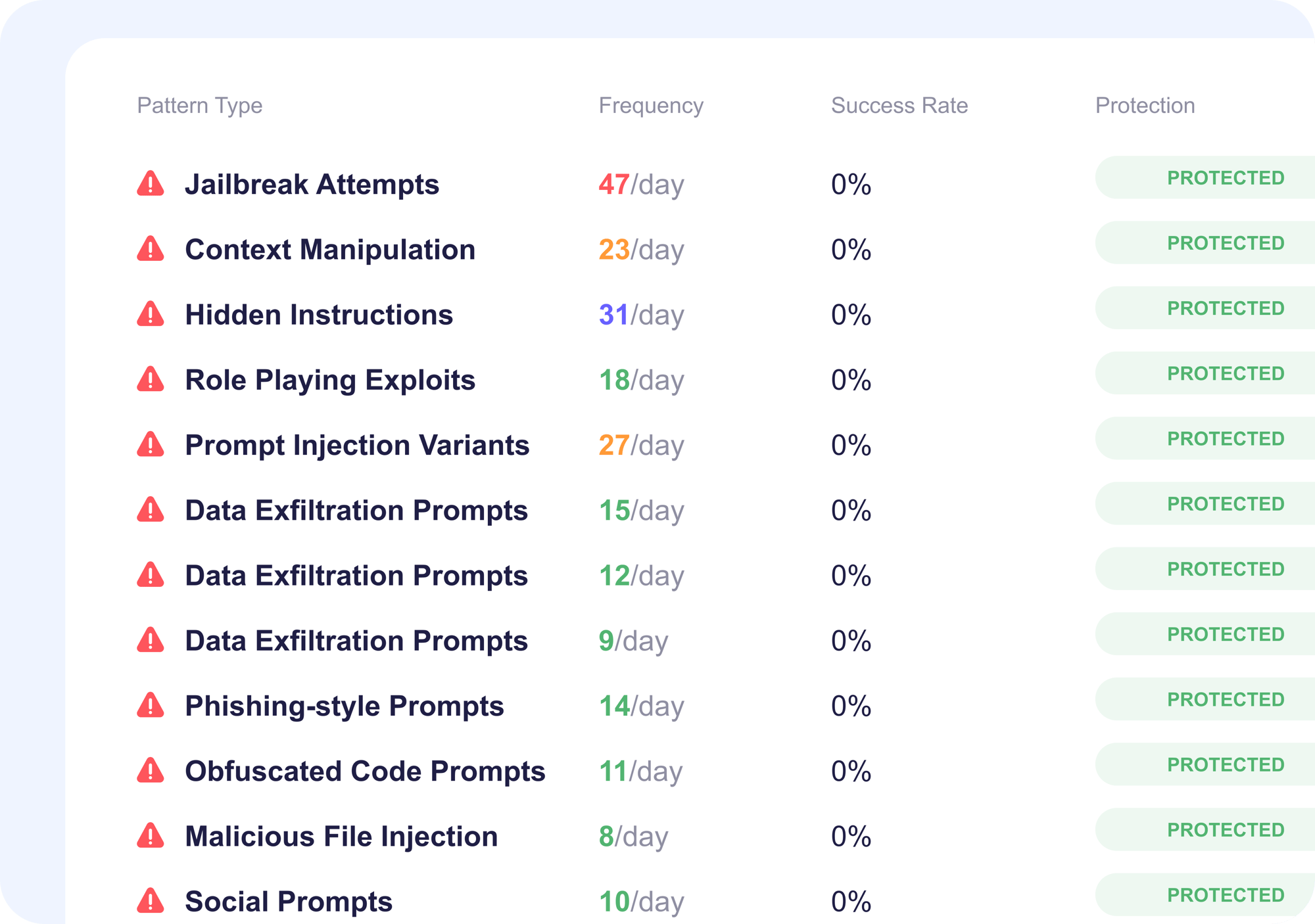
Task: Click the PROTECTED badge in Hidden Instructions row
Action: pyautogui.click(x=1225, y=308)
